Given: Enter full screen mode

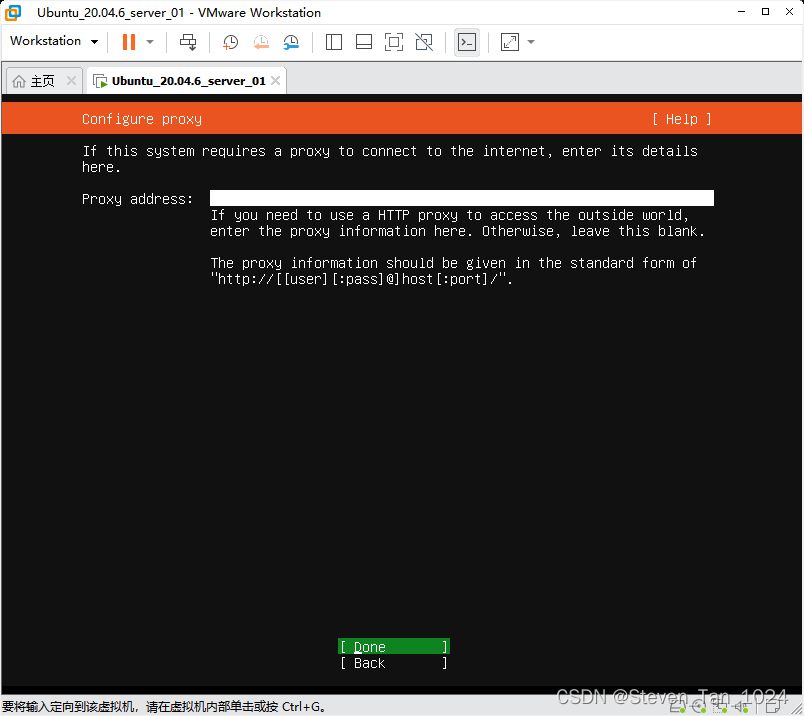Looking at the screenshot, I should click(394, 42).
